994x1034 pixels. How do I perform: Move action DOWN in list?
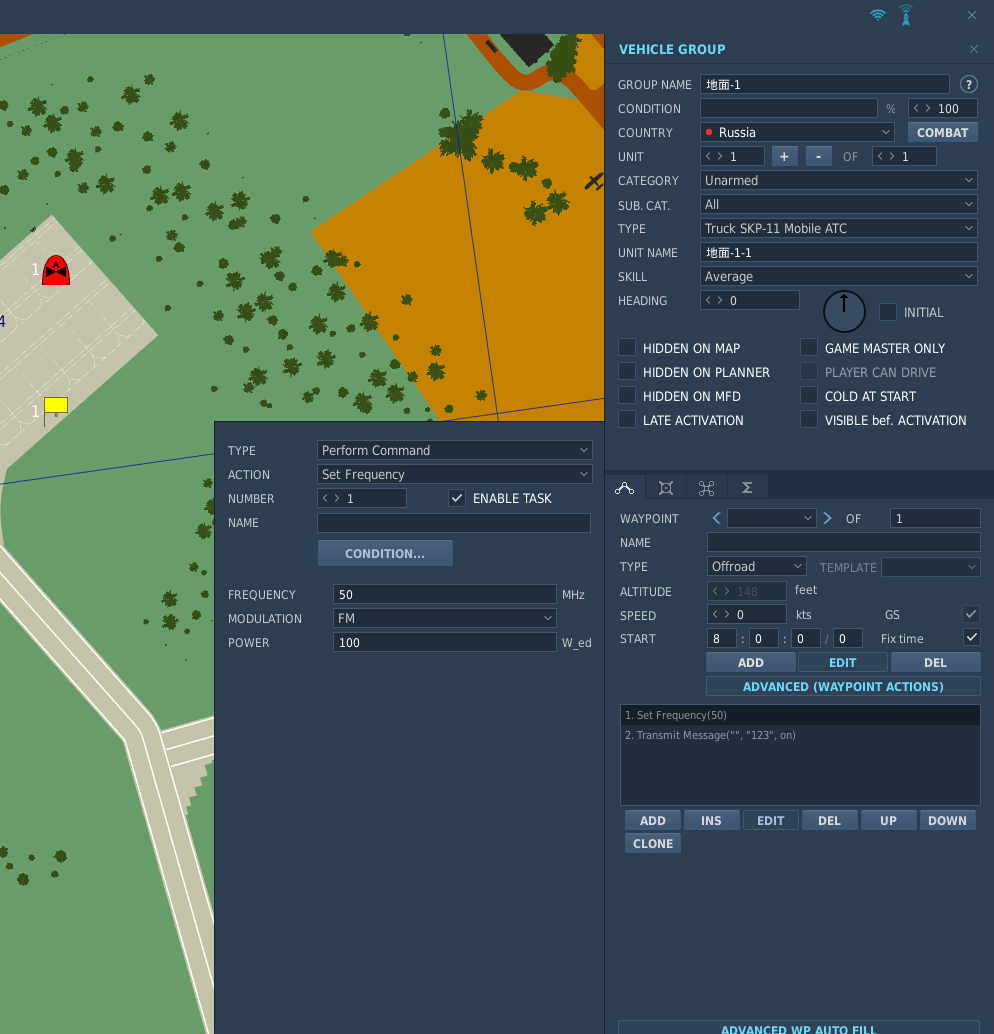tap(947, 820)
